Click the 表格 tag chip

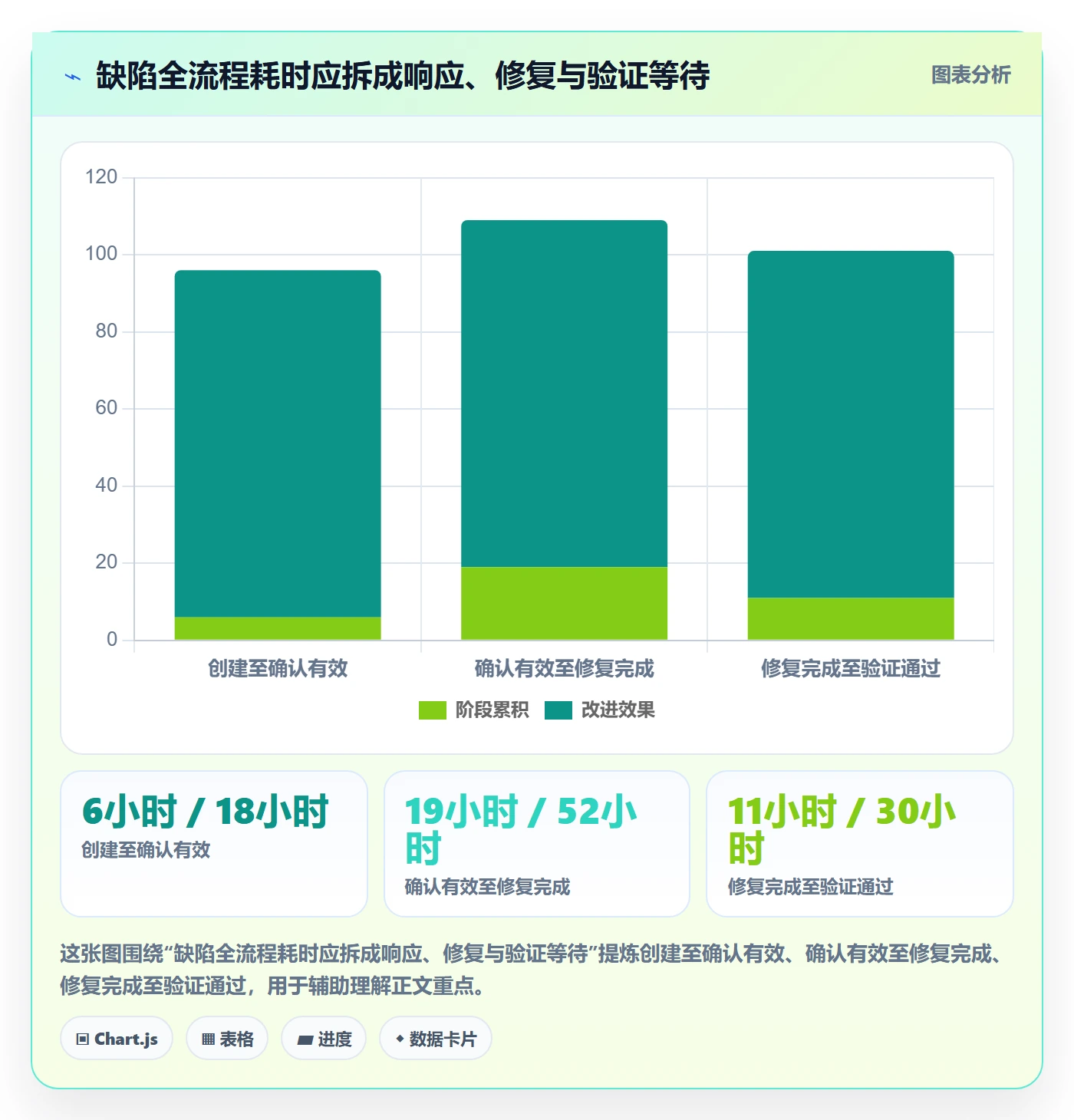227,1039
